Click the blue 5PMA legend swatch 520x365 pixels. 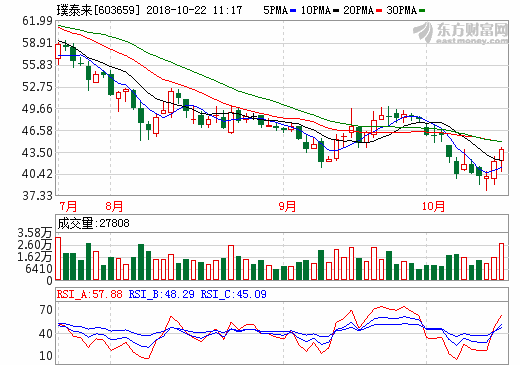[293, 11]
